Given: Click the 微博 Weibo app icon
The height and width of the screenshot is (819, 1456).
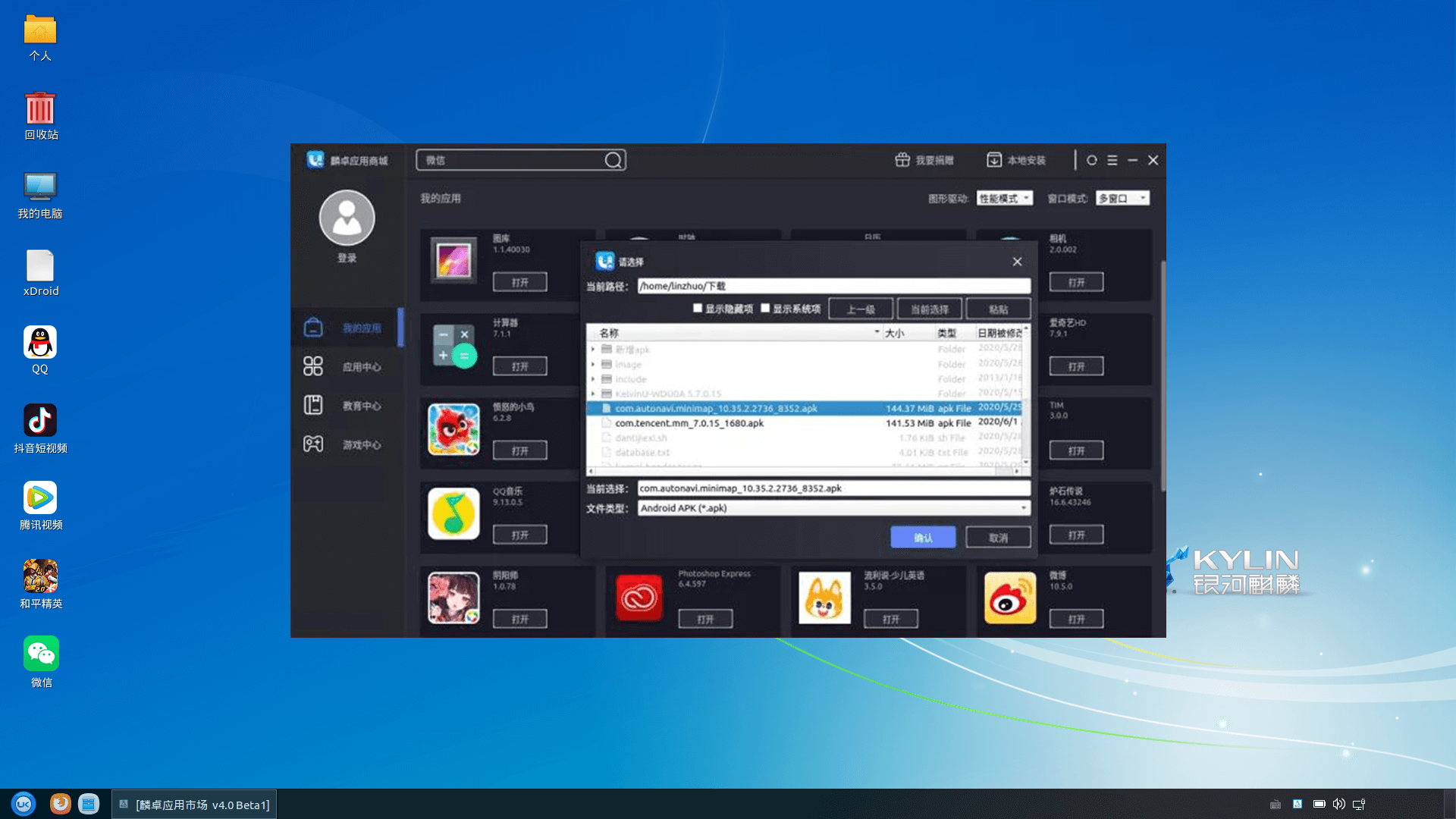Looking at the screenshot, I should tap(1010, 598).
